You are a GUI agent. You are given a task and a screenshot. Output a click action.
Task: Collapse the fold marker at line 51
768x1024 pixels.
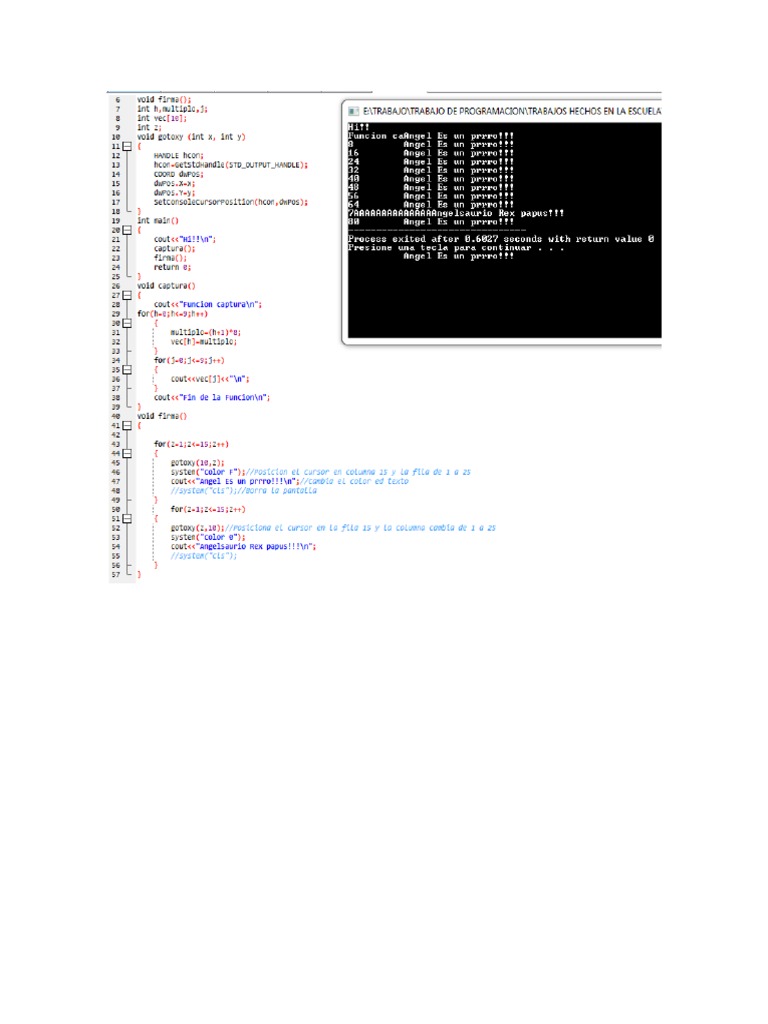[127, 519]
